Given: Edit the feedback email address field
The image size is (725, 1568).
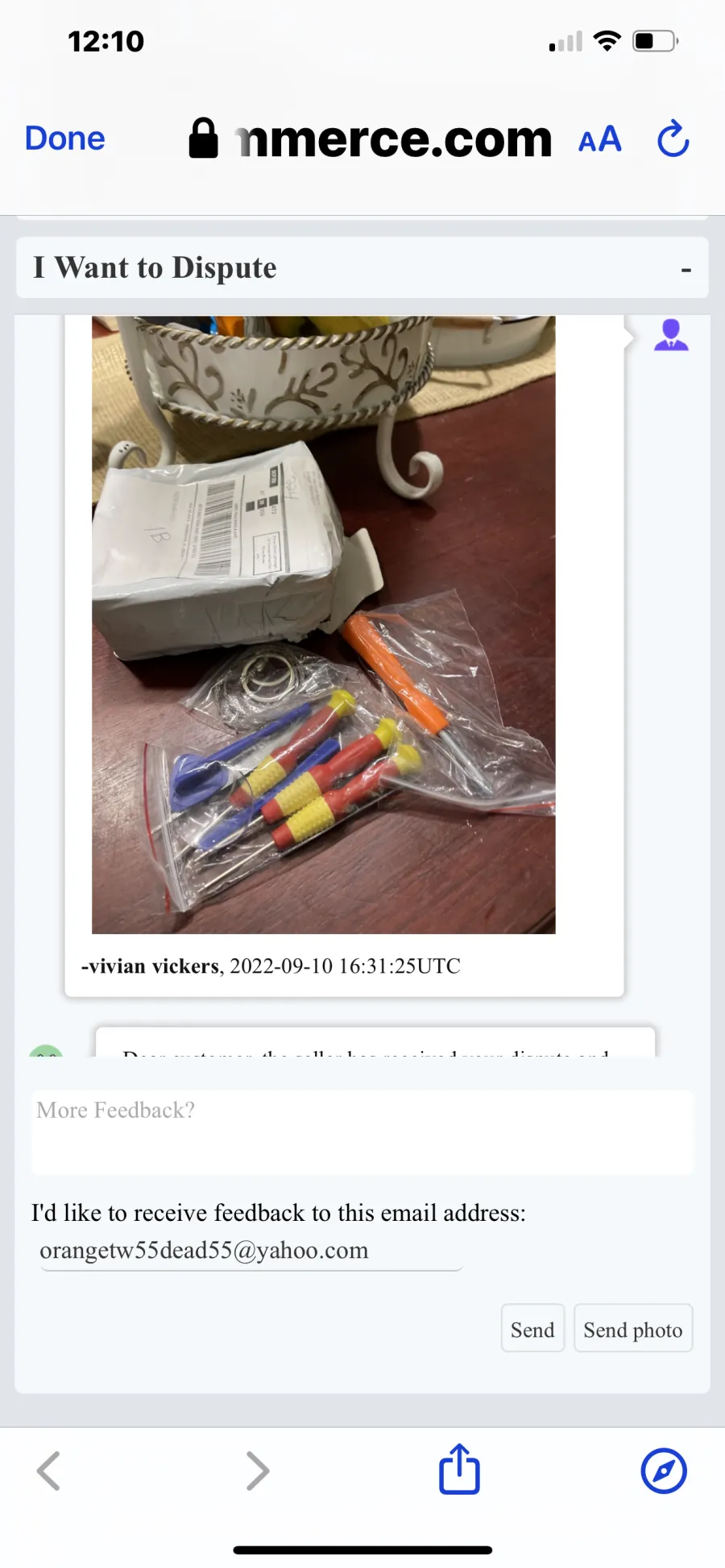Looking at the screenshot, I should 251,1251.
